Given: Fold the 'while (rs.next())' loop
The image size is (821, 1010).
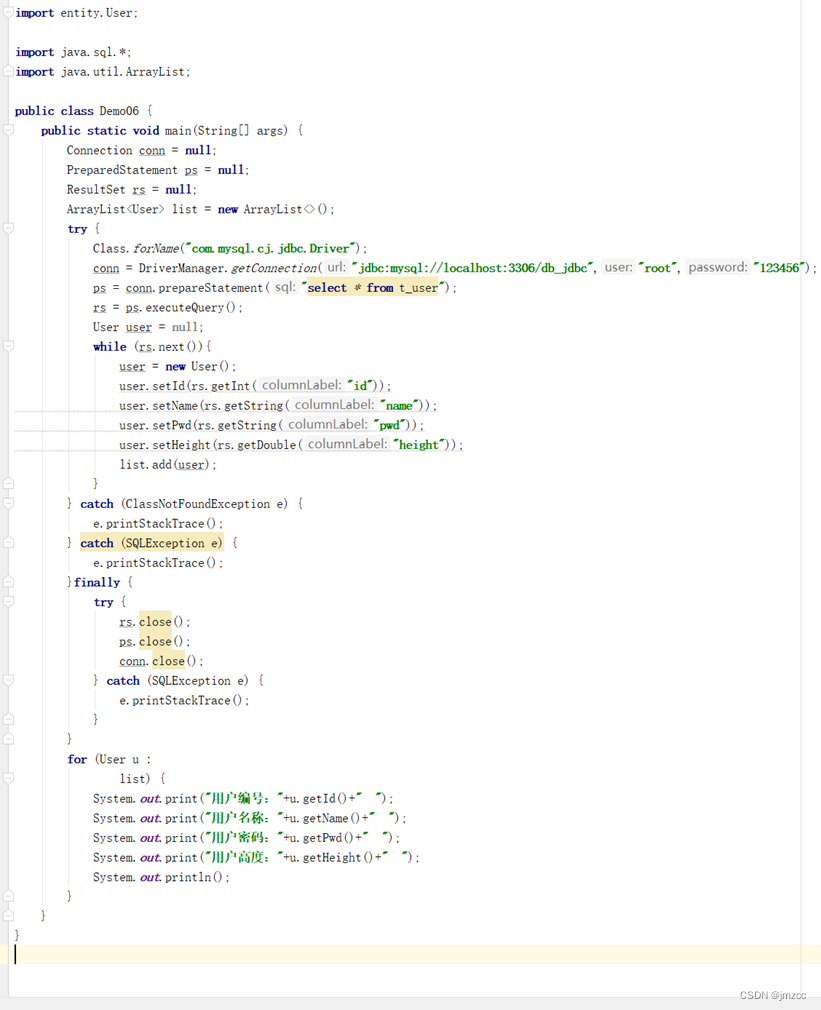Looking at the screenshot, I should pyautogui.click(x=8, y=347).
